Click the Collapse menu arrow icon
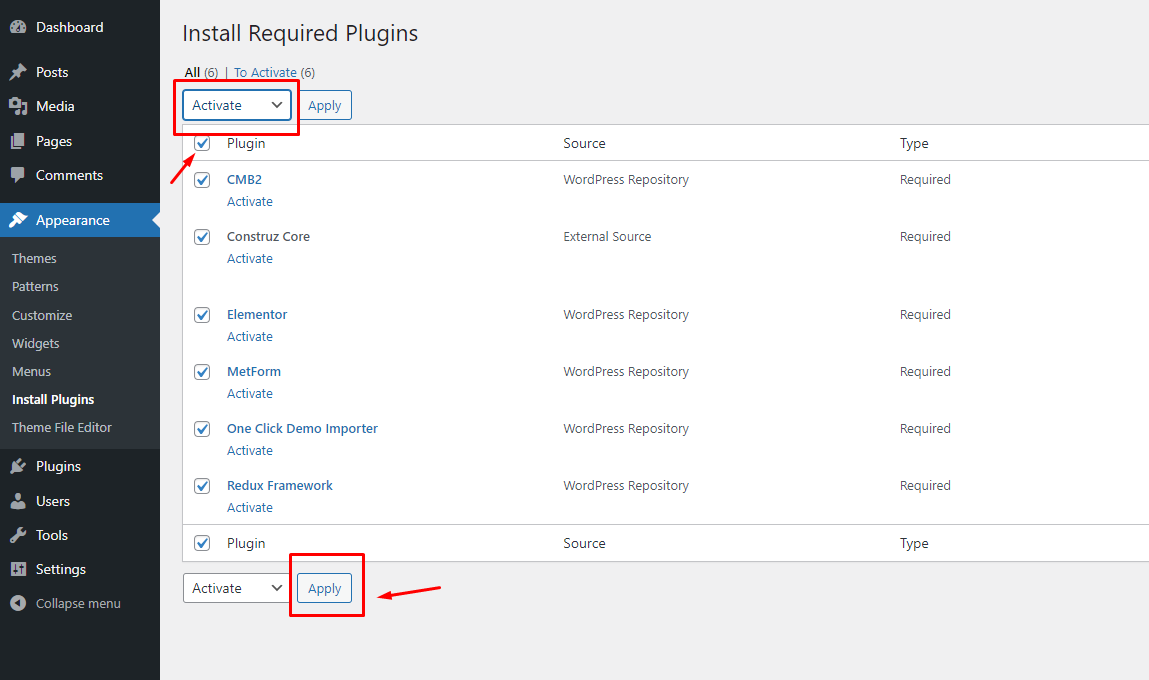The height and width of the screenshot is (680, 1149). tap(18, 603)
